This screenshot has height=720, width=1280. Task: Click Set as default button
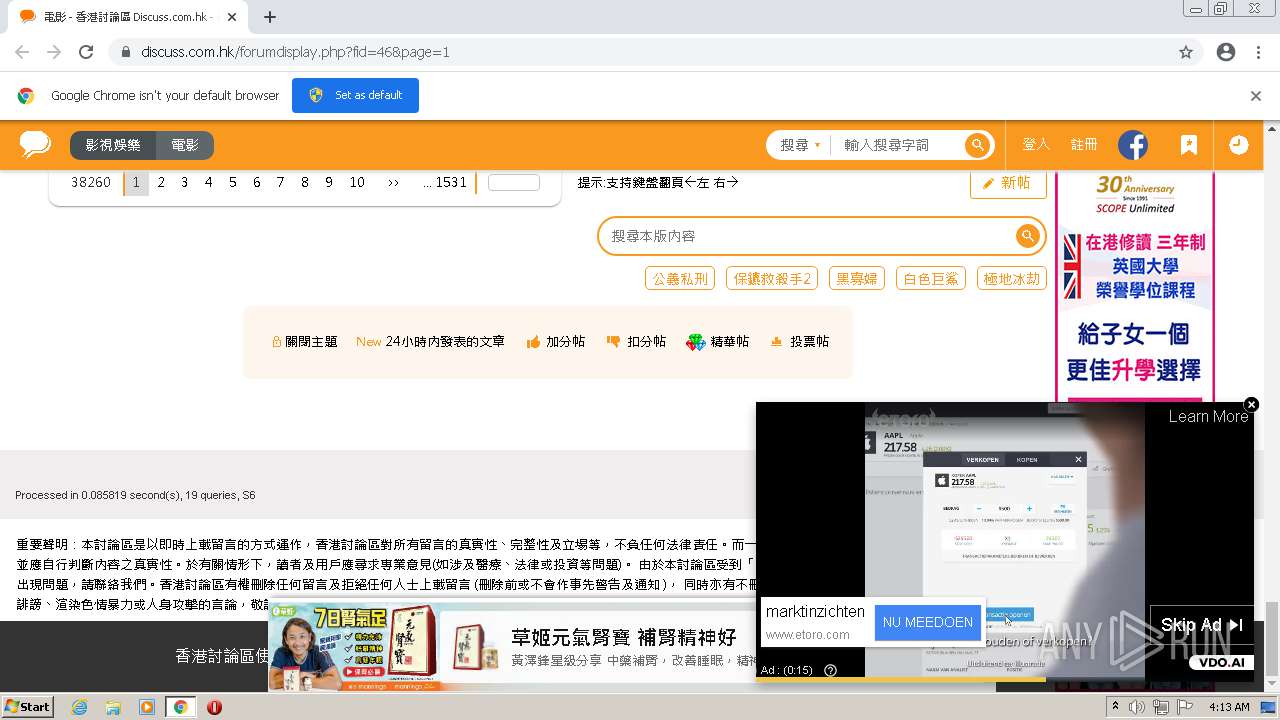pyautogui.click(x=355, y=96)
